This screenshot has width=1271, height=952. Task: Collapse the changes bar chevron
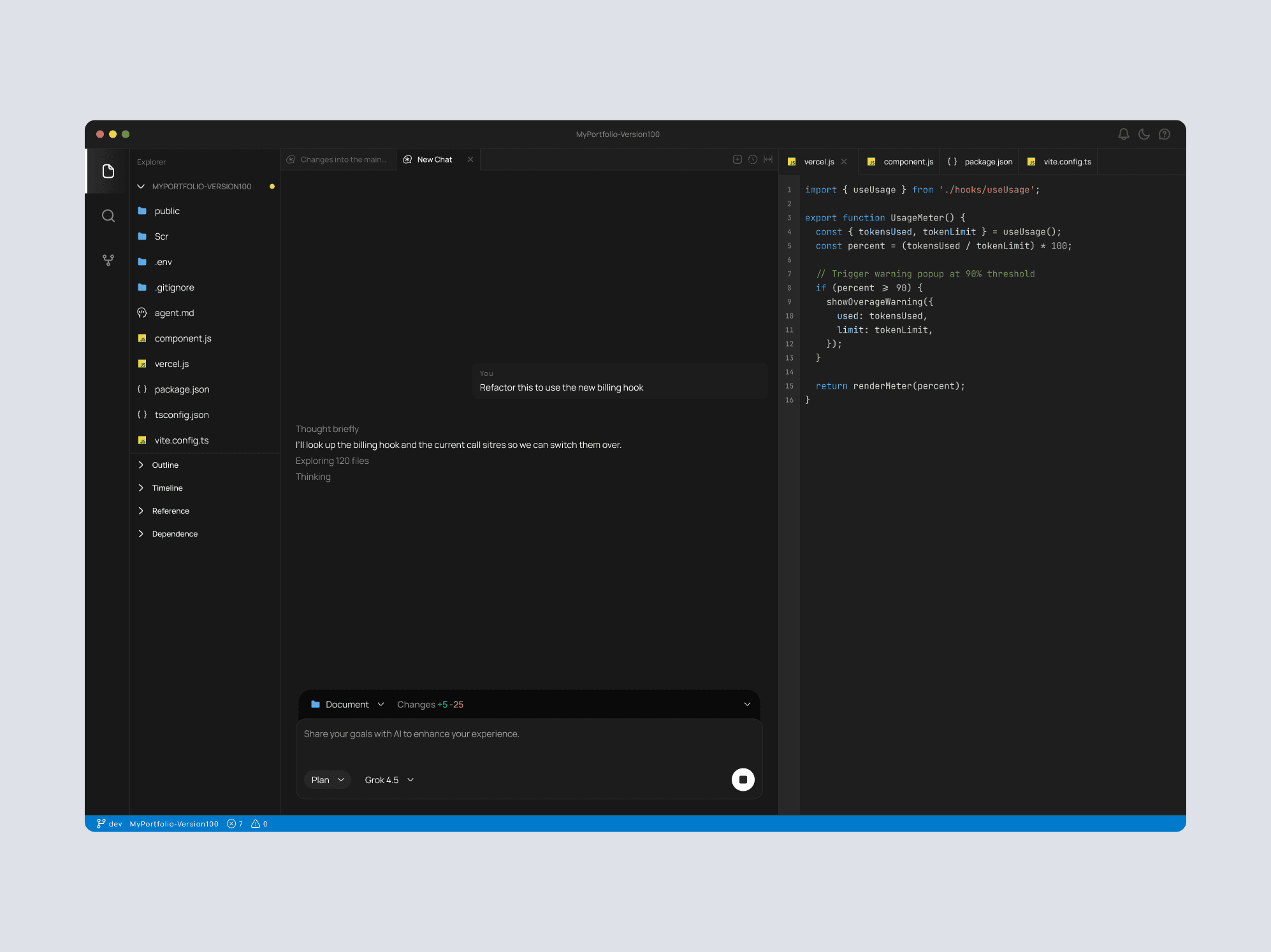(747, 704)
